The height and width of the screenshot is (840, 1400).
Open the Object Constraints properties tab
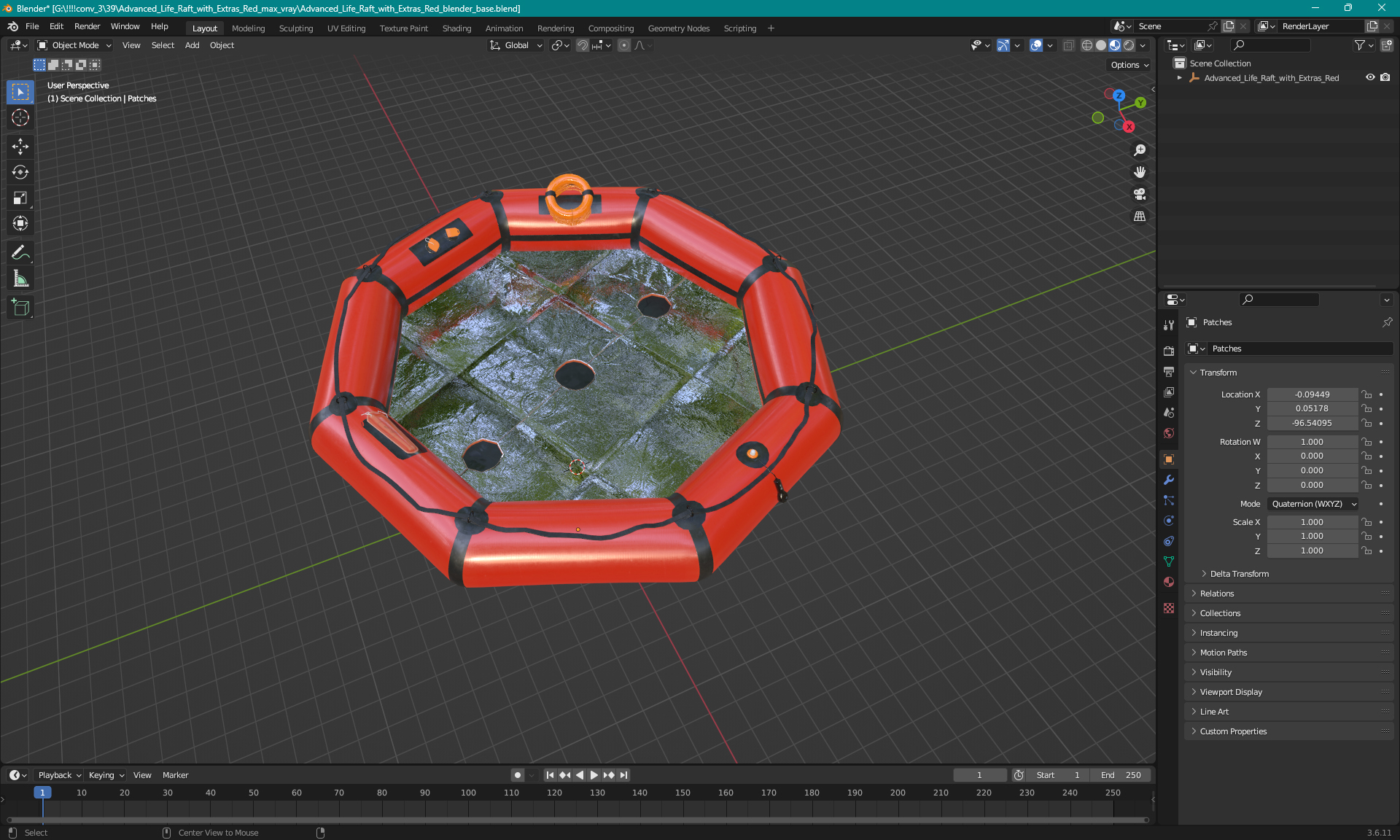(1169, 541)
